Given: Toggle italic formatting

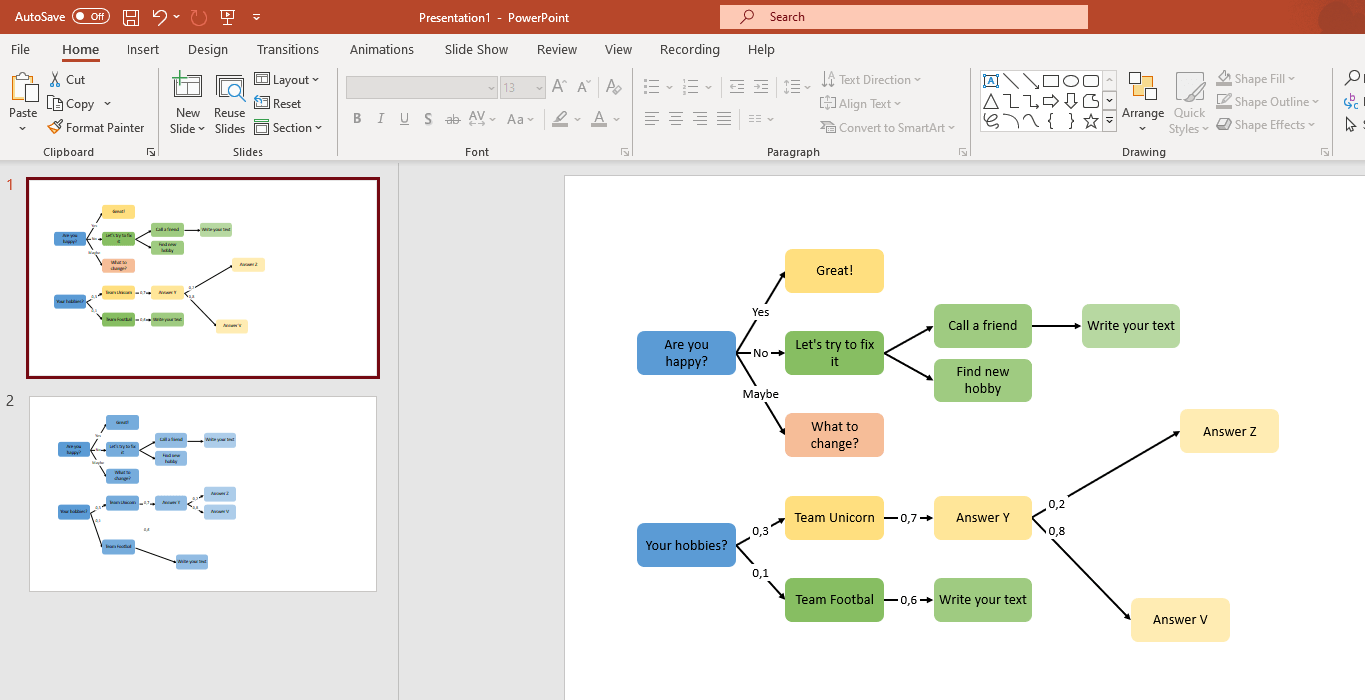Looking at the screenshot, I should pyautogui.click(x=380, y=118).
